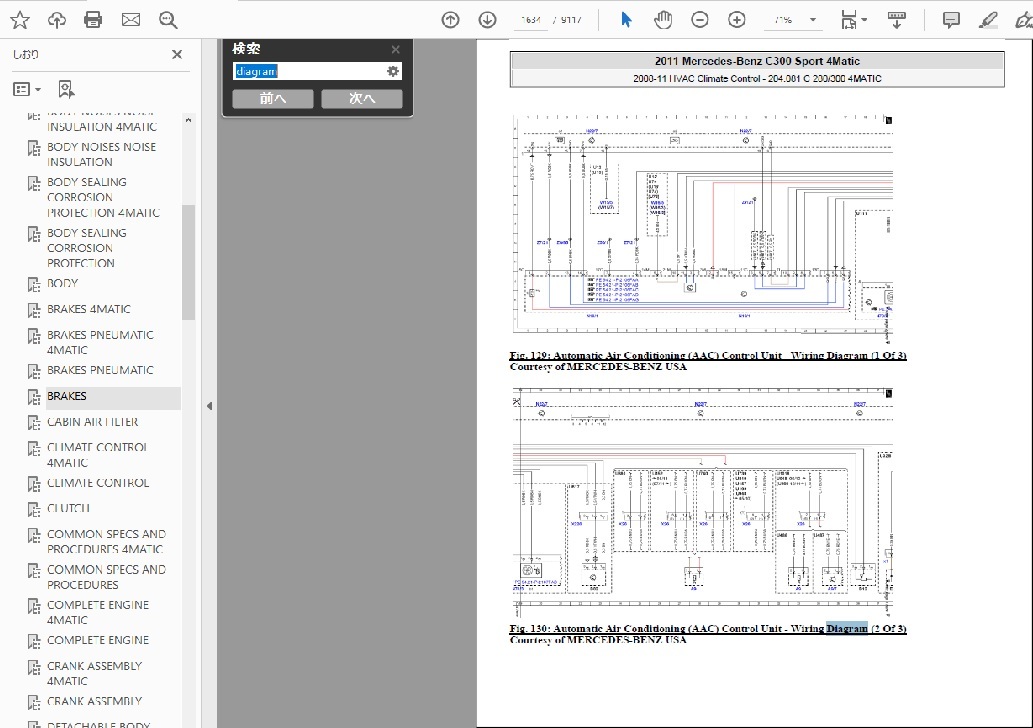The width and height of the screenshot is (1033, 728).
Task: Open the BRAKES 4MATIC bookmark
Action: point(89,309)
